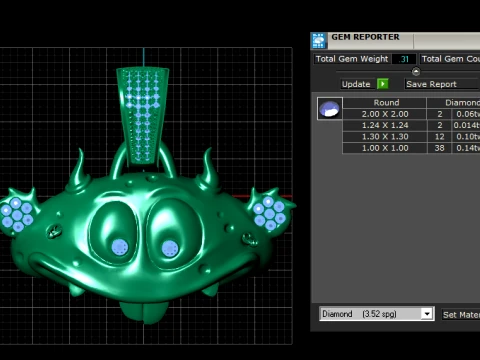
Task: Click the count 12 cell
Action: (x=439, y=137)
